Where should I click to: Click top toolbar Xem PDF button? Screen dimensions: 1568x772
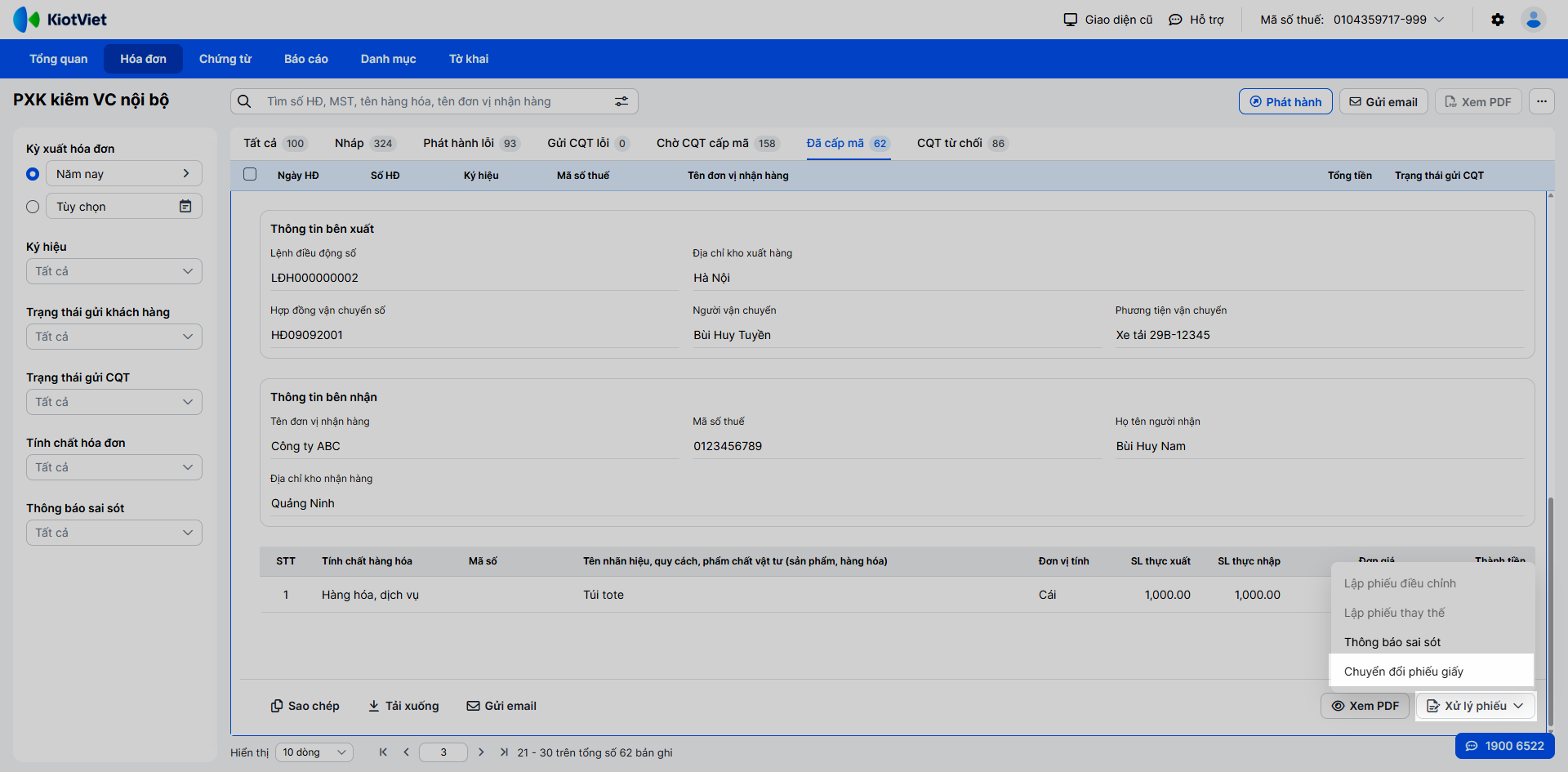tap(1478, 101)
